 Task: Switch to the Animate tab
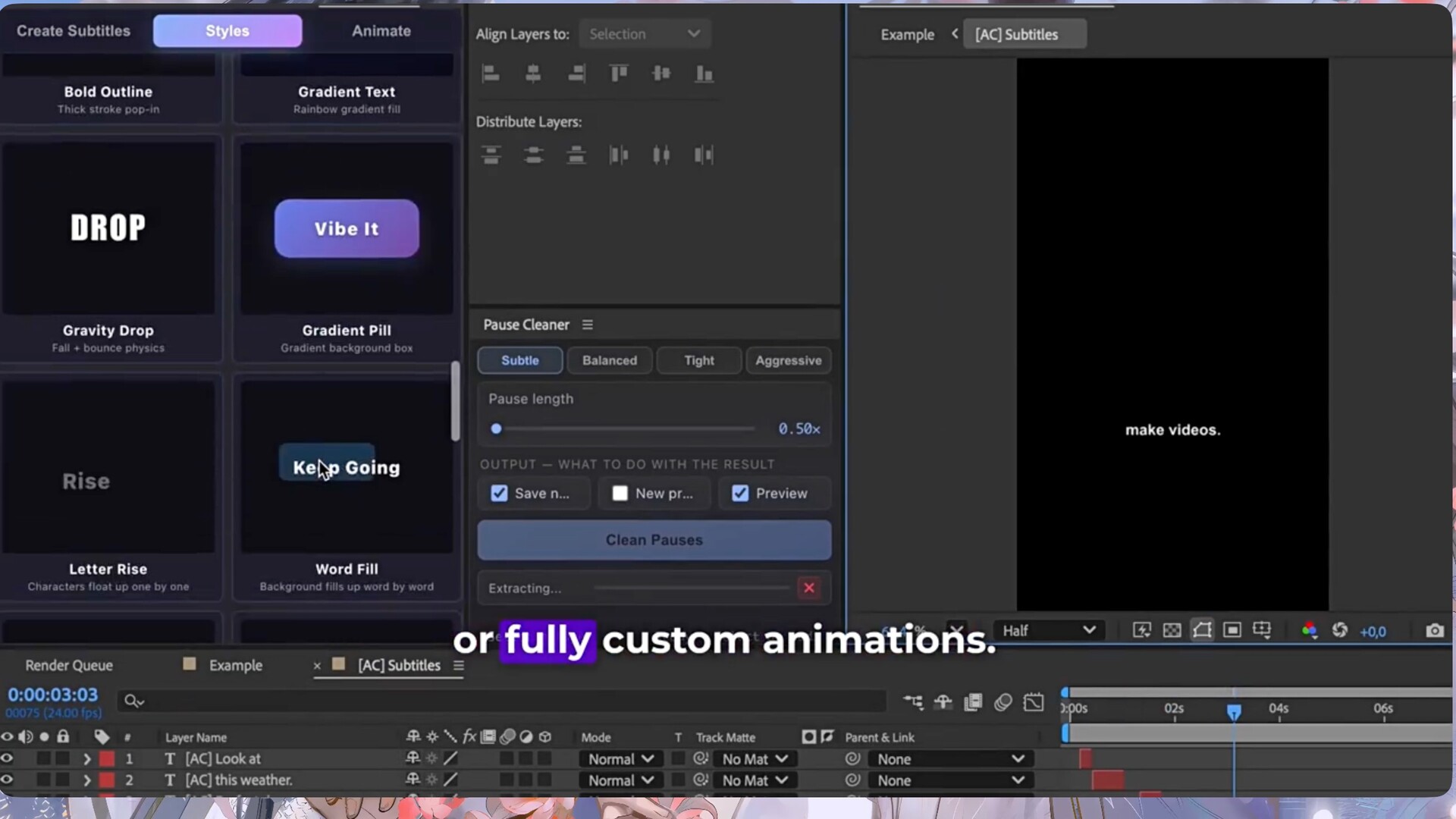pyautogui.click(x=381, y=31)
